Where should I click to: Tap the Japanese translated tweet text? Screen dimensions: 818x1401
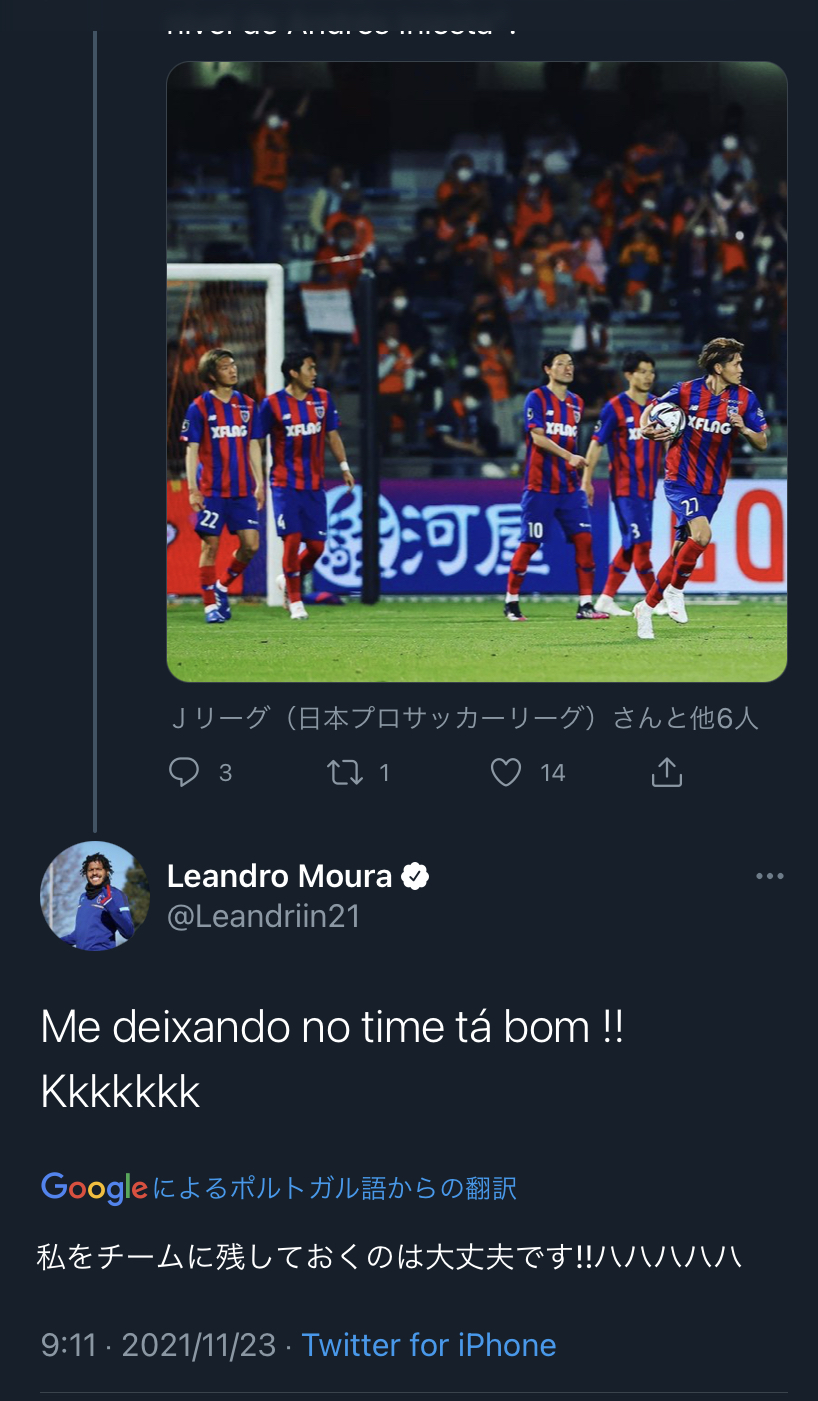(389, 1255)
